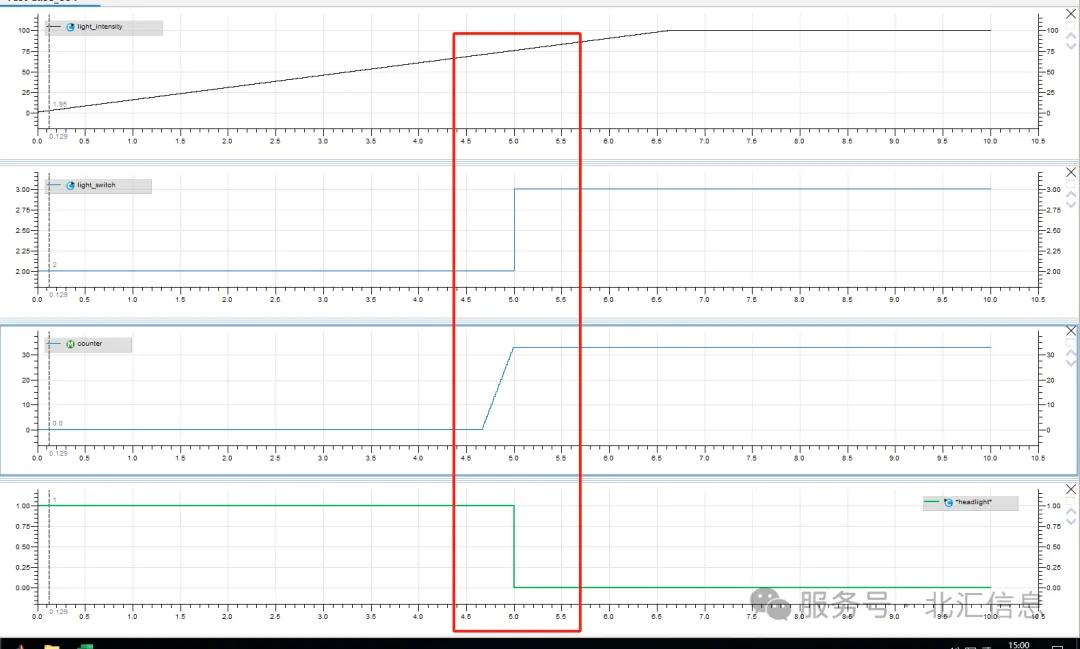Expand the counter panel axis chevron control

(1069, 355)
